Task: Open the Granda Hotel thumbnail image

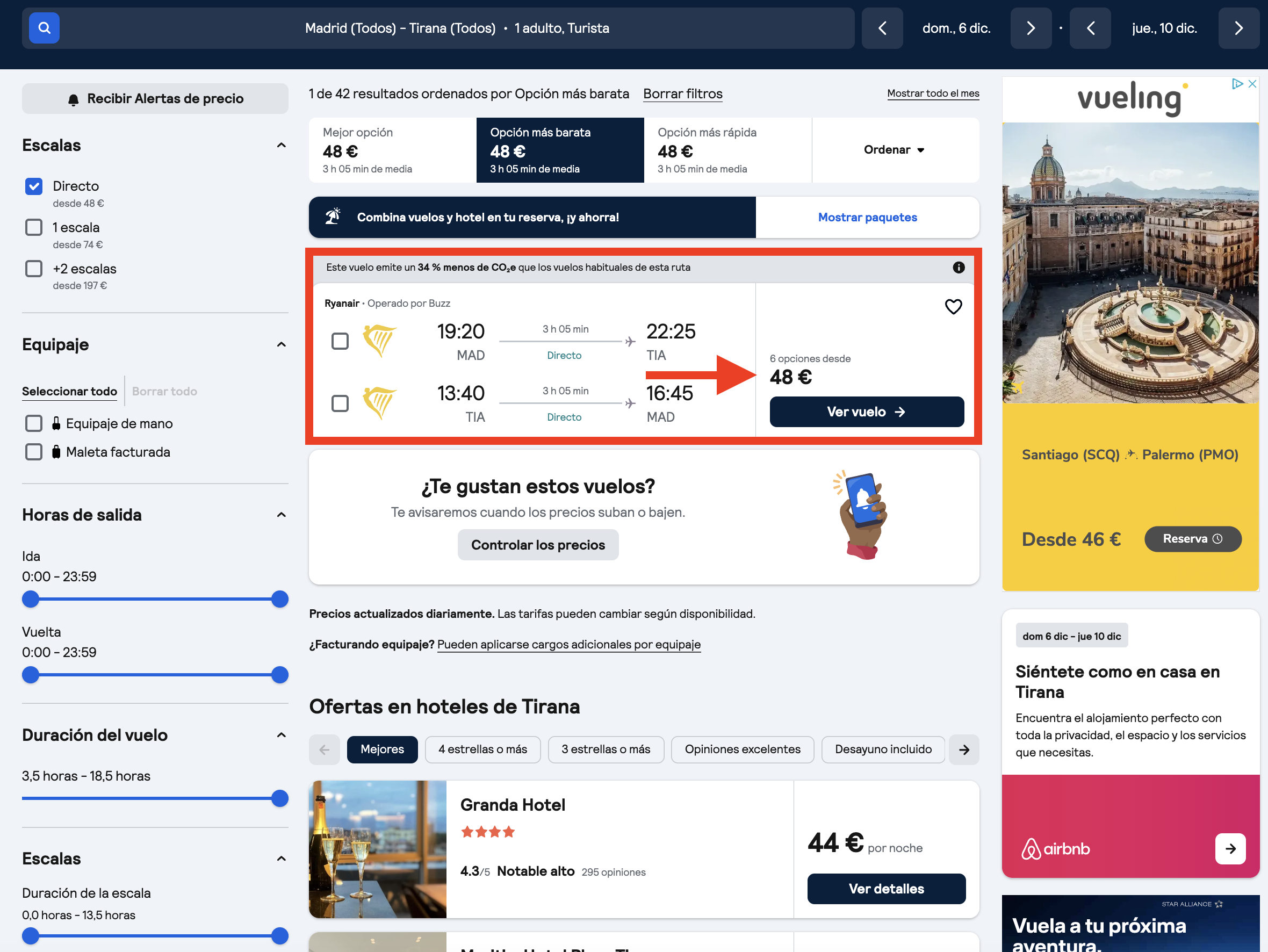Action: 378,850
